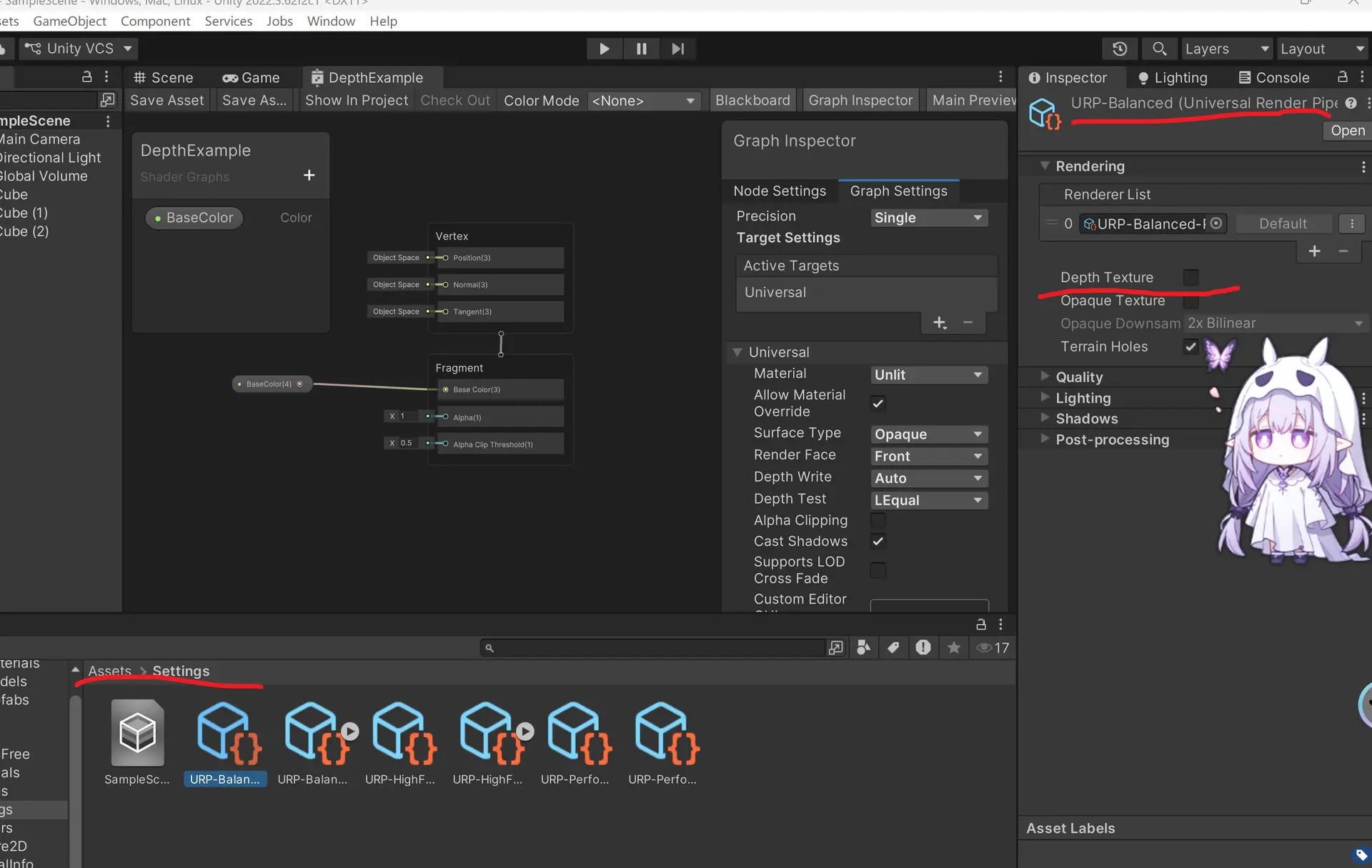Expand the Post-processing section
Screen dimensions: 1372x868
(1044, 439)
